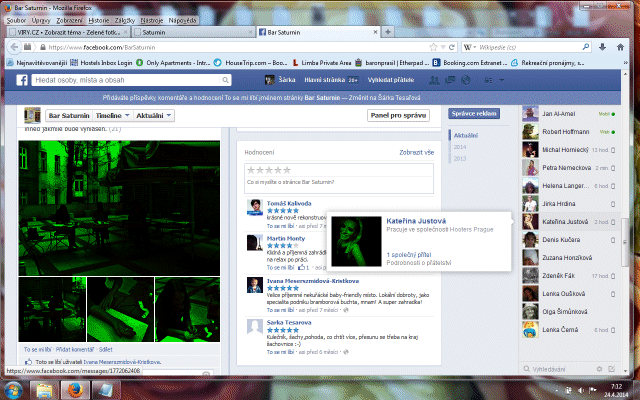Open the Facebook privacy shortcuts icon
This screenshot has height=400, width=640.
pos(488,80)
